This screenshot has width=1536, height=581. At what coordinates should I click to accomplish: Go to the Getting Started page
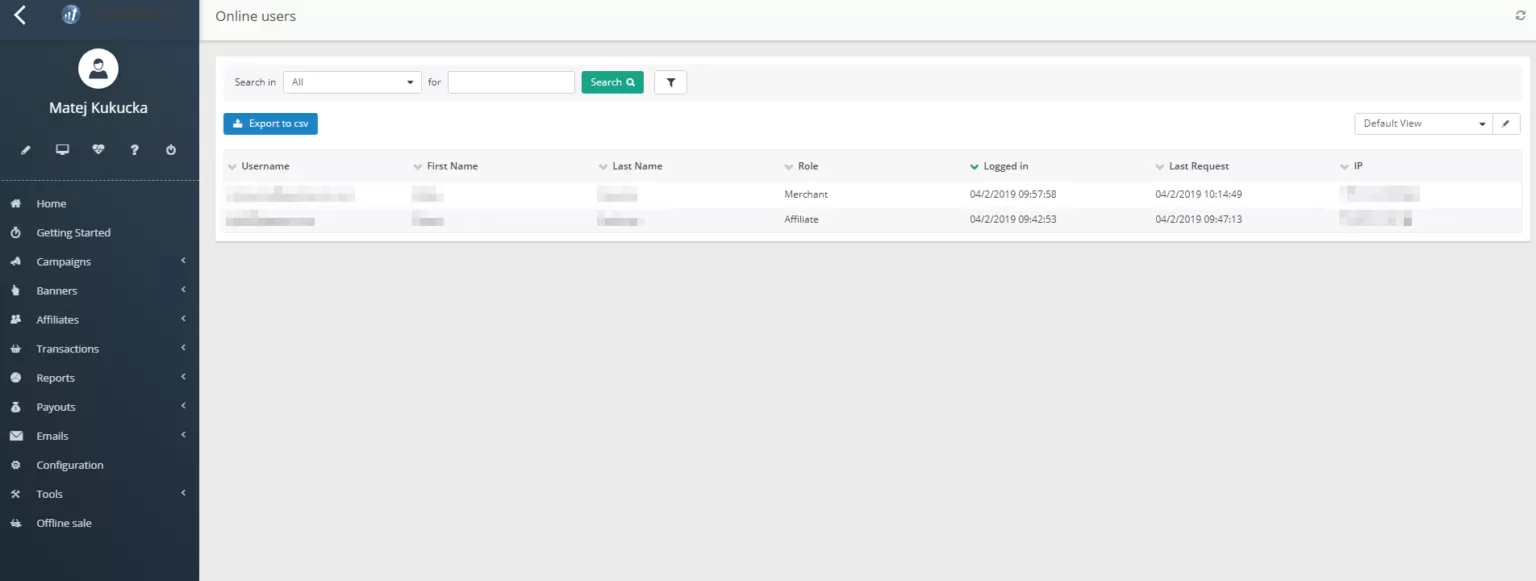[73, 232]
